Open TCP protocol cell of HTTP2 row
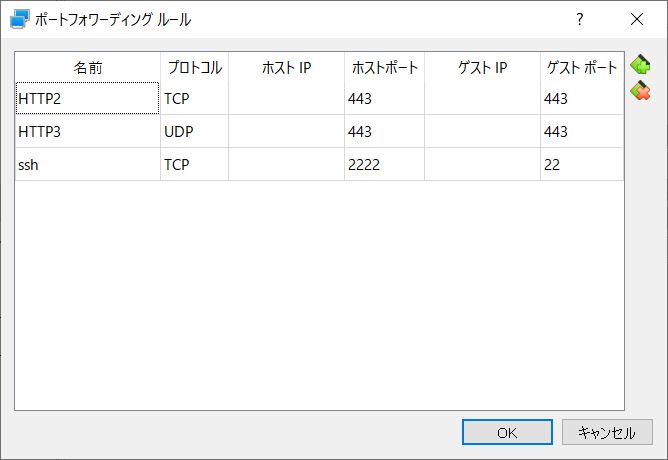The width and height of the screenshot is (668, 460). coord(194,98)
